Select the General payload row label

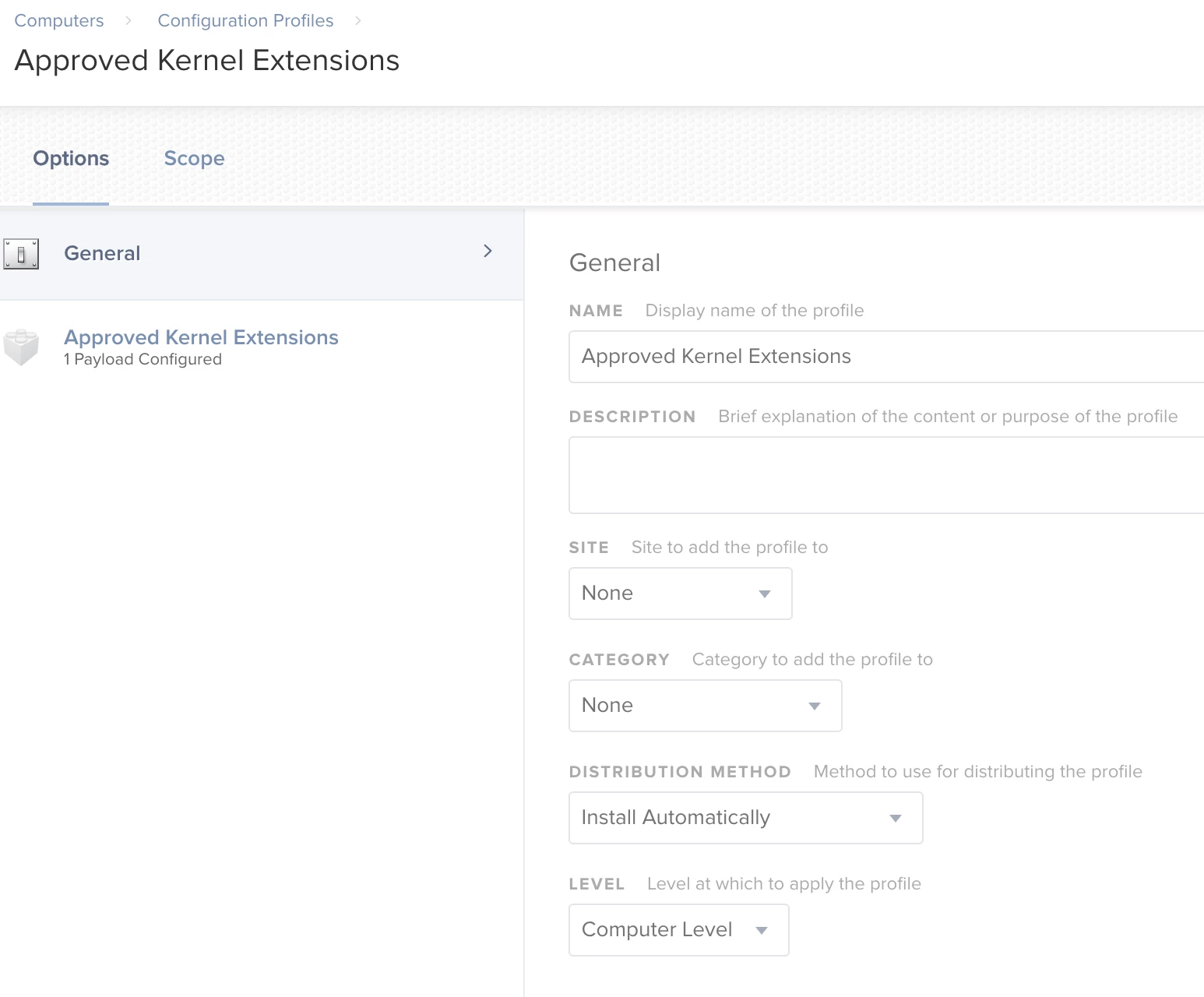coord(102,253)
